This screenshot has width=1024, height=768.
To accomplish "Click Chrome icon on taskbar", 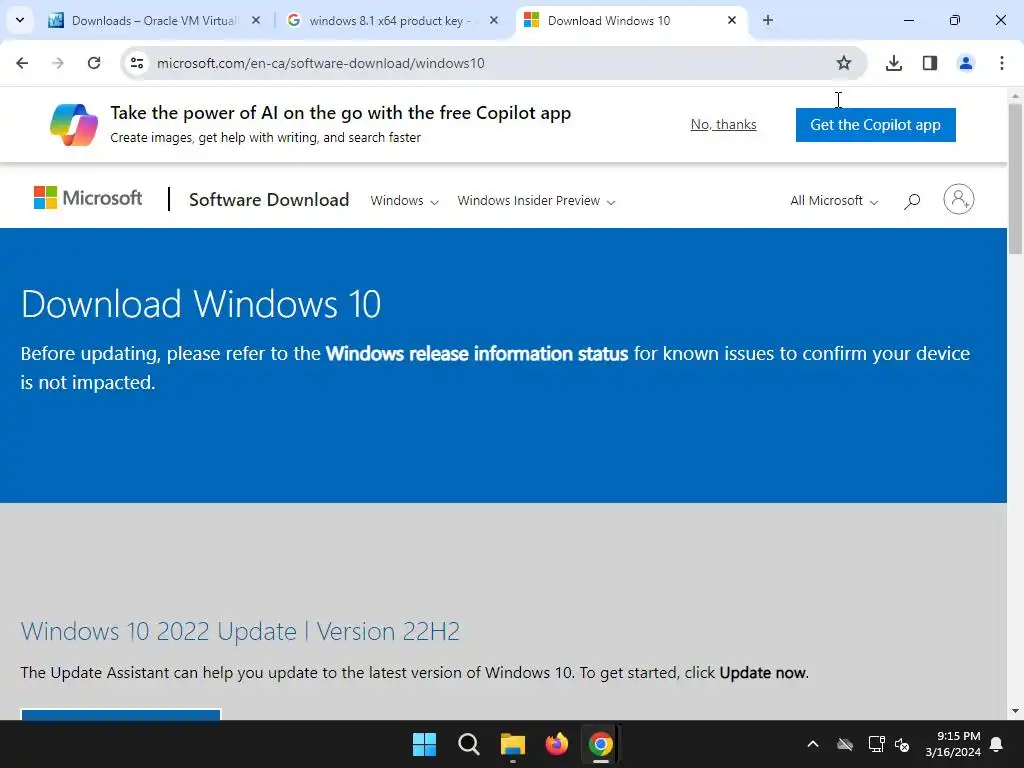I will [601, 744].
